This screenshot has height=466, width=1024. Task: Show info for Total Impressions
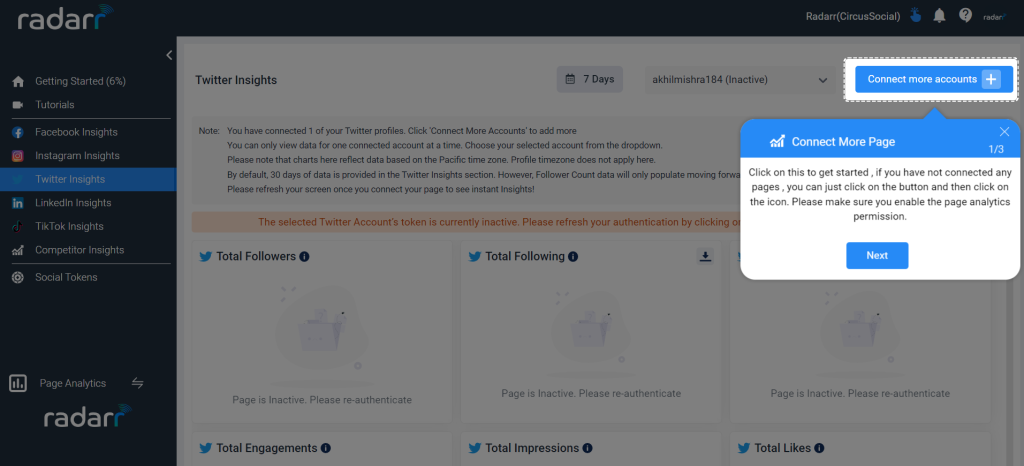click(587, 448)
